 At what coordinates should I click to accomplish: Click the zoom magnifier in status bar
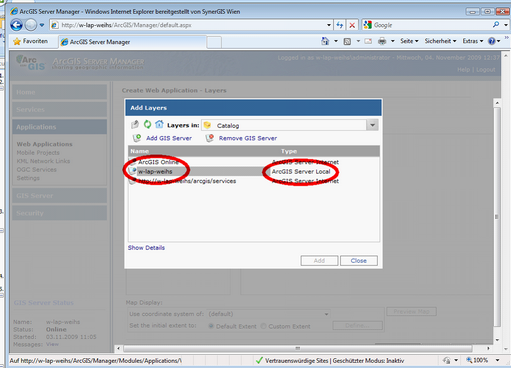coord(469,360)
